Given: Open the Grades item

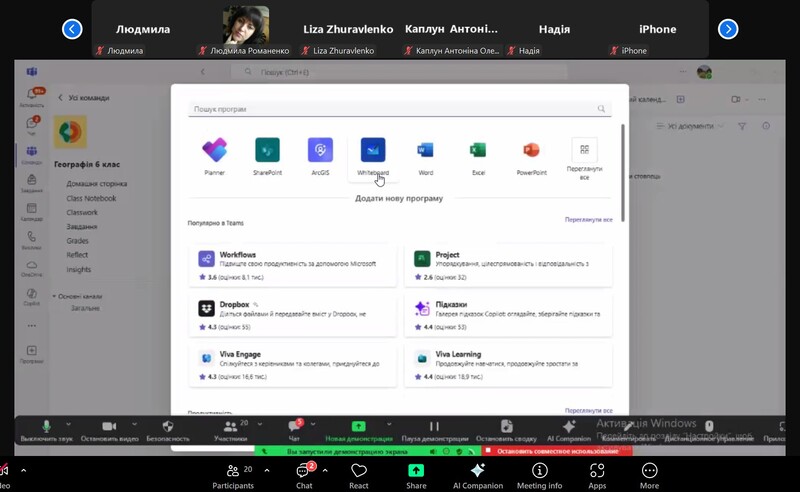Looking at the screenshot, I should (x=77, y=240).
